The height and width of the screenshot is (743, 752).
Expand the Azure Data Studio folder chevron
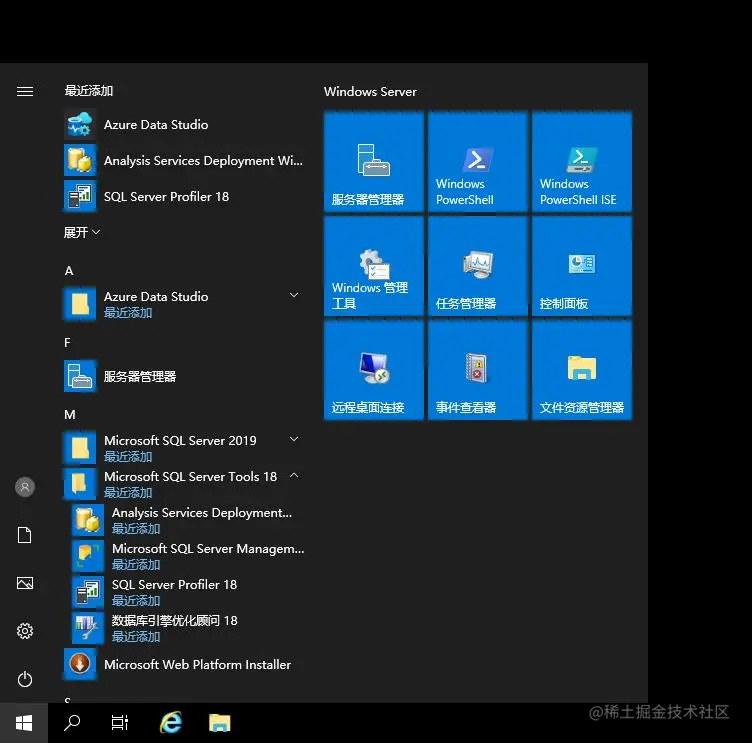(294, 295)
